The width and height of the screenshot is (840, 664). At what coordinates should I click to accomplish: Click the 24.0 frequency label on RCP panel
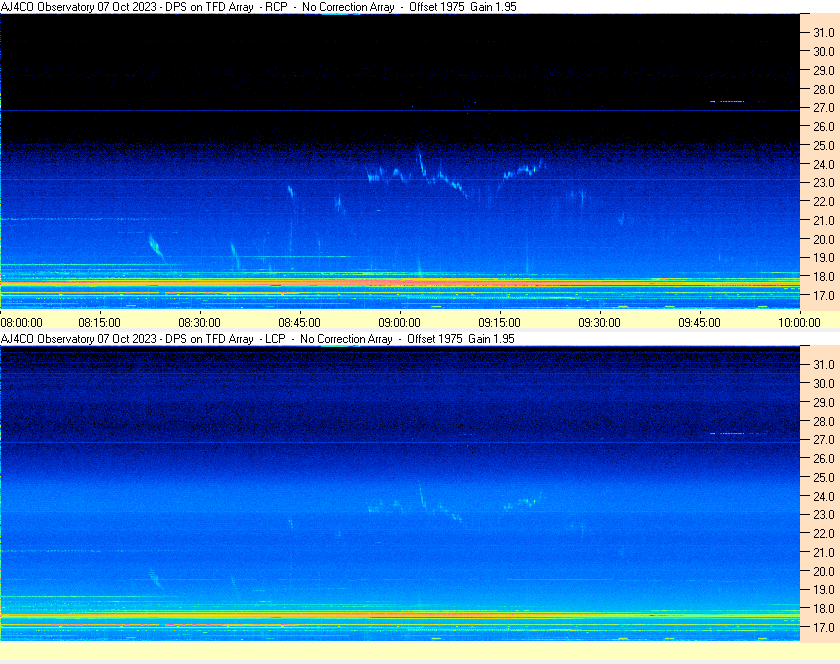[824, 164]
